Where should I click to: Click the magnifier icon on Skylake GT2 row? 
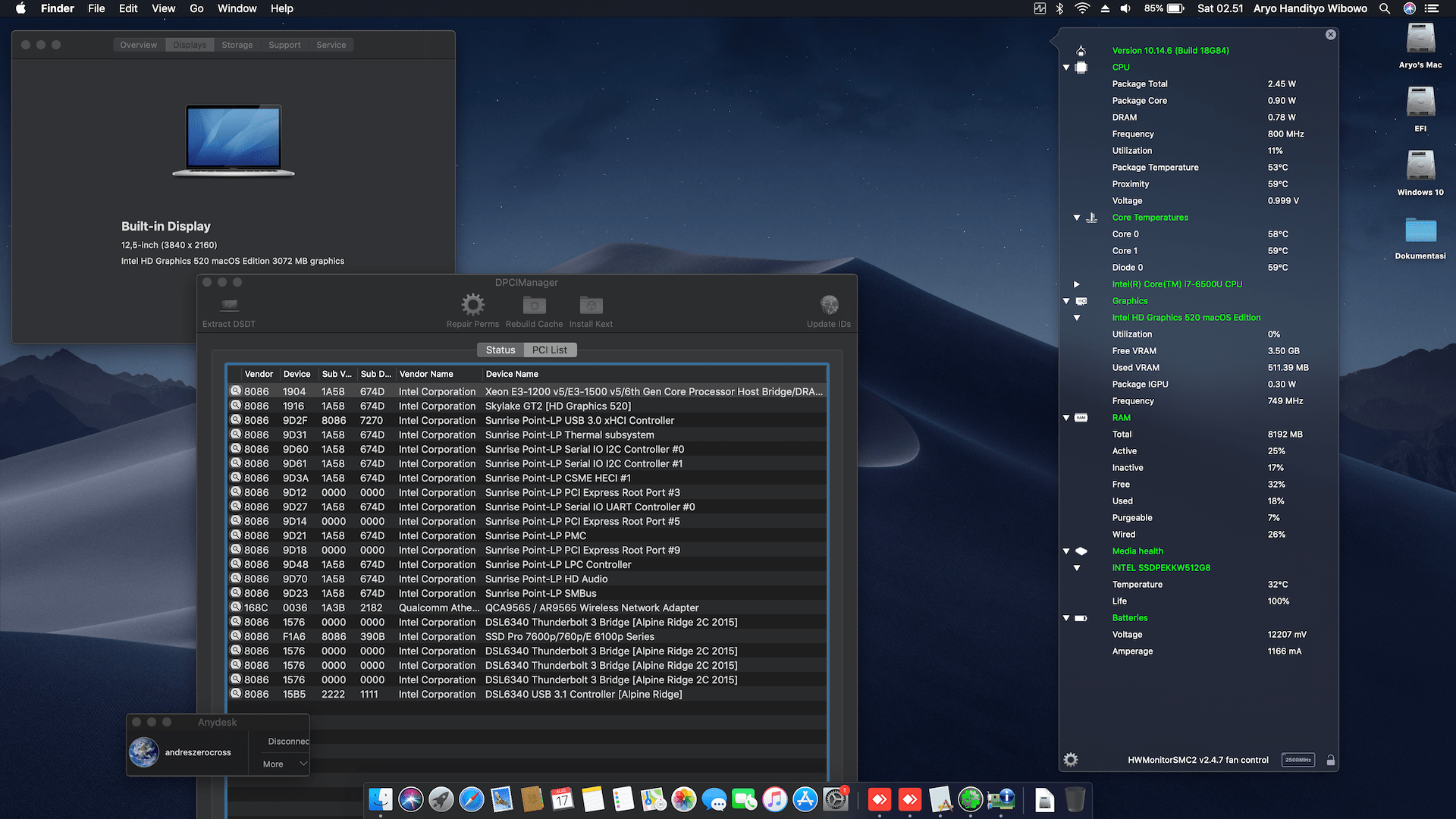point(236,406)
